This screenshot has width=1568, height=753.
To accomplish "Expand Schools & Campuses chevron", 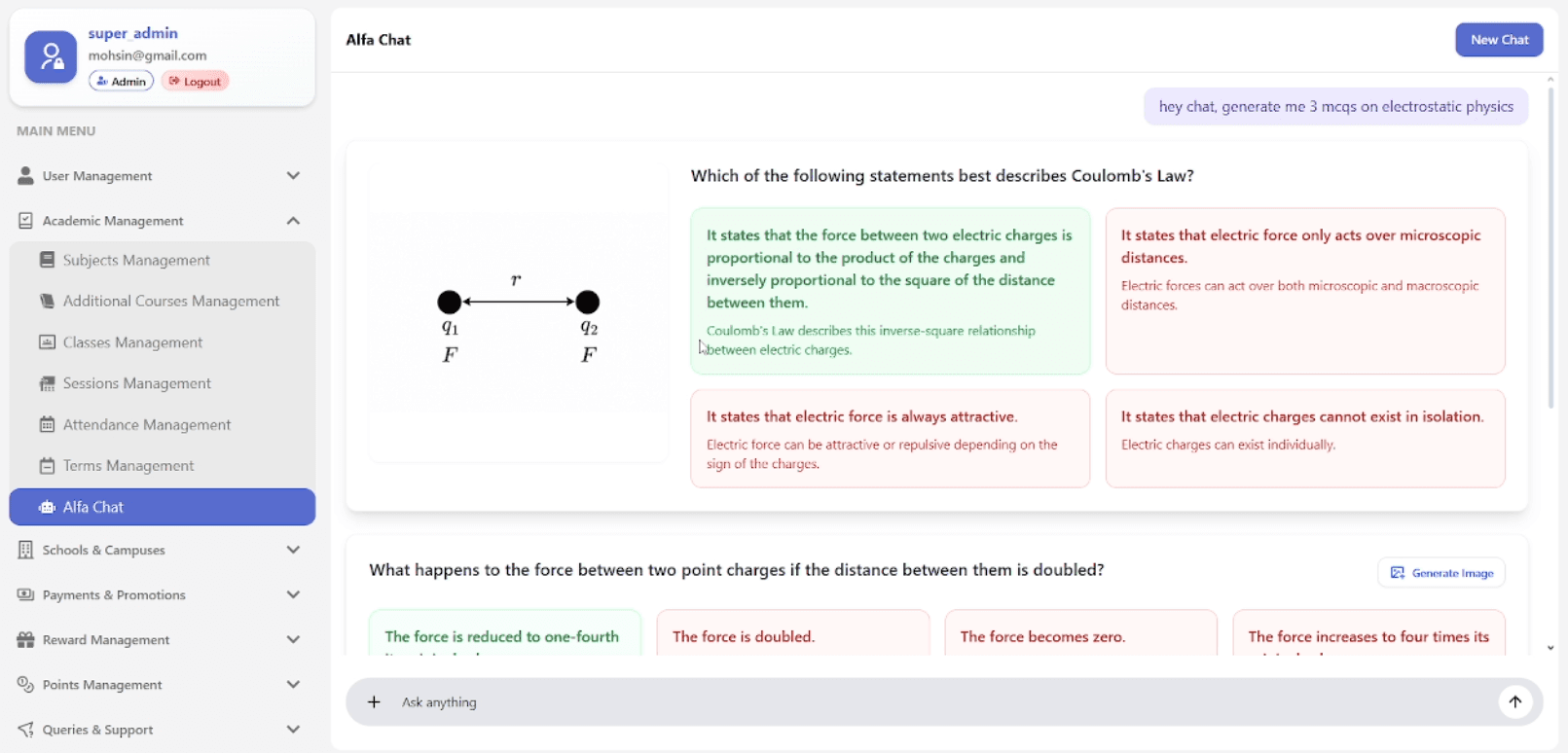I will tap(293, 550).
